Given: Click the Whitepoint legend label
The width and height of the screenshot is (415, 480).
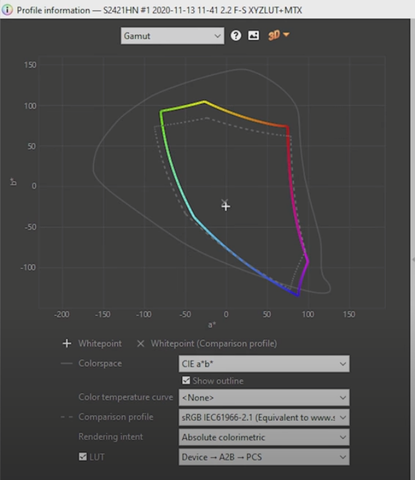Looking at the screenshot, I should coord(100,344).
